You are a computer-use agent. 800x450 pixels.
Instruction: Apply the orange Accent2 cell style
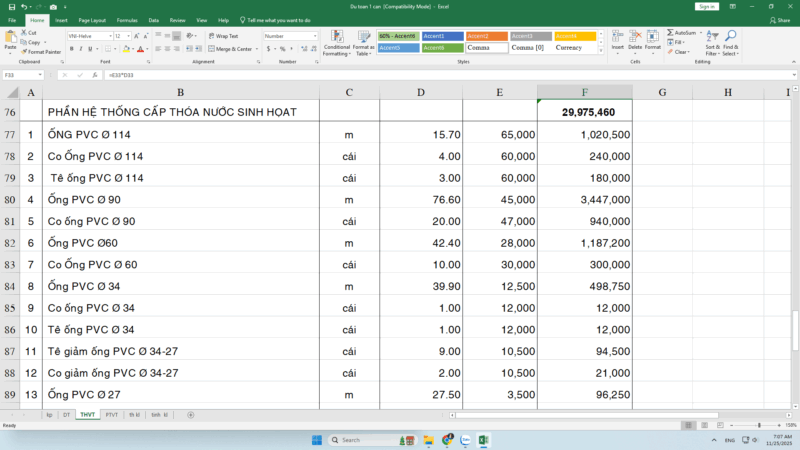(x=485, y=36)
